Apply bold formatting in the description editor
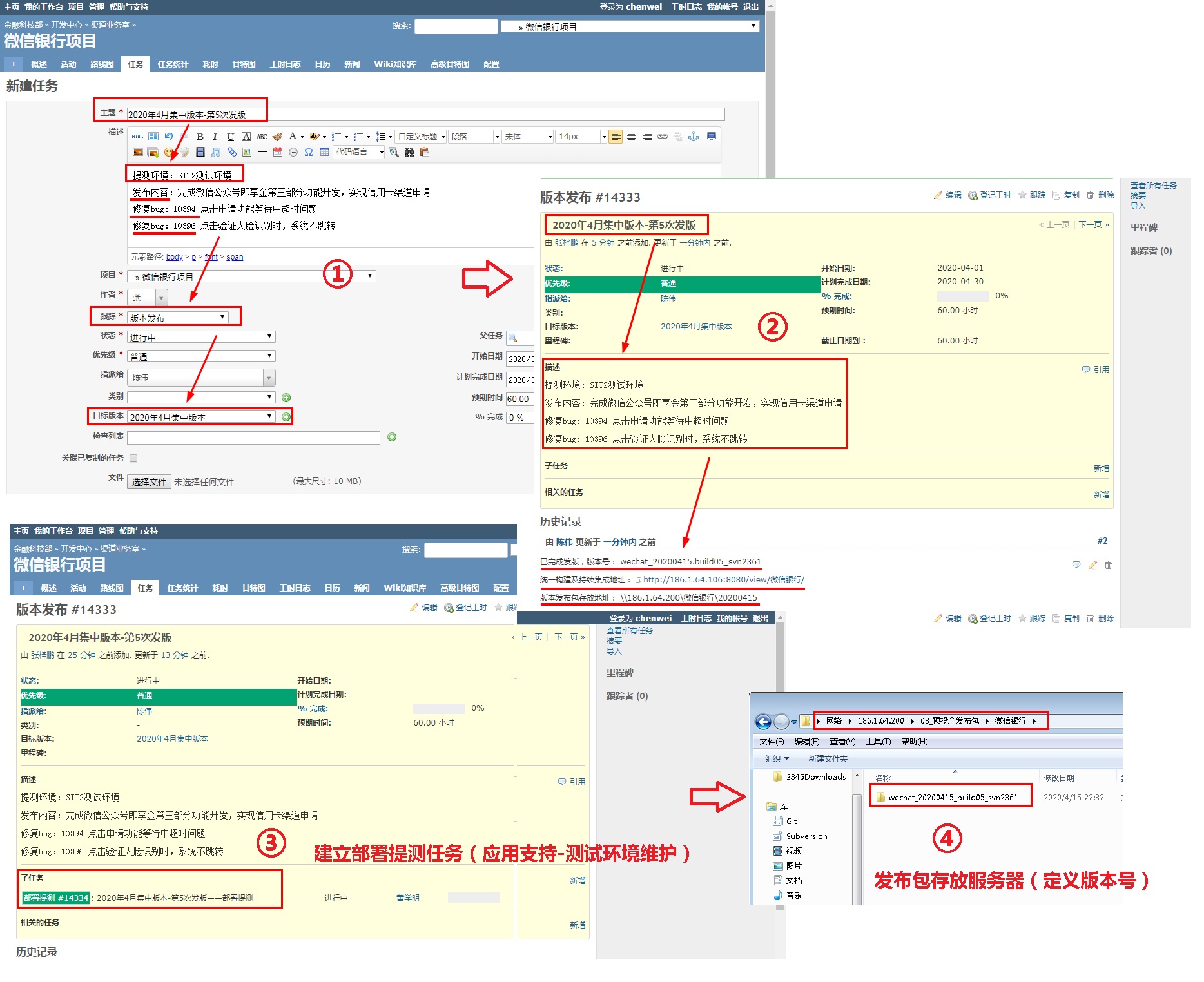 click(x=200, y=137)
